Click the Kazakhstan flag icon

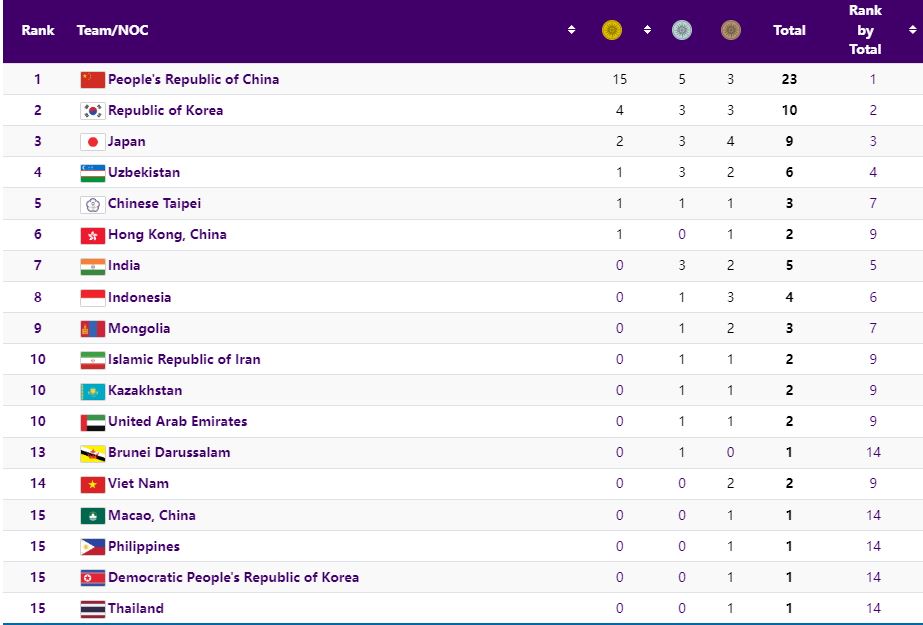click(92, 391)
